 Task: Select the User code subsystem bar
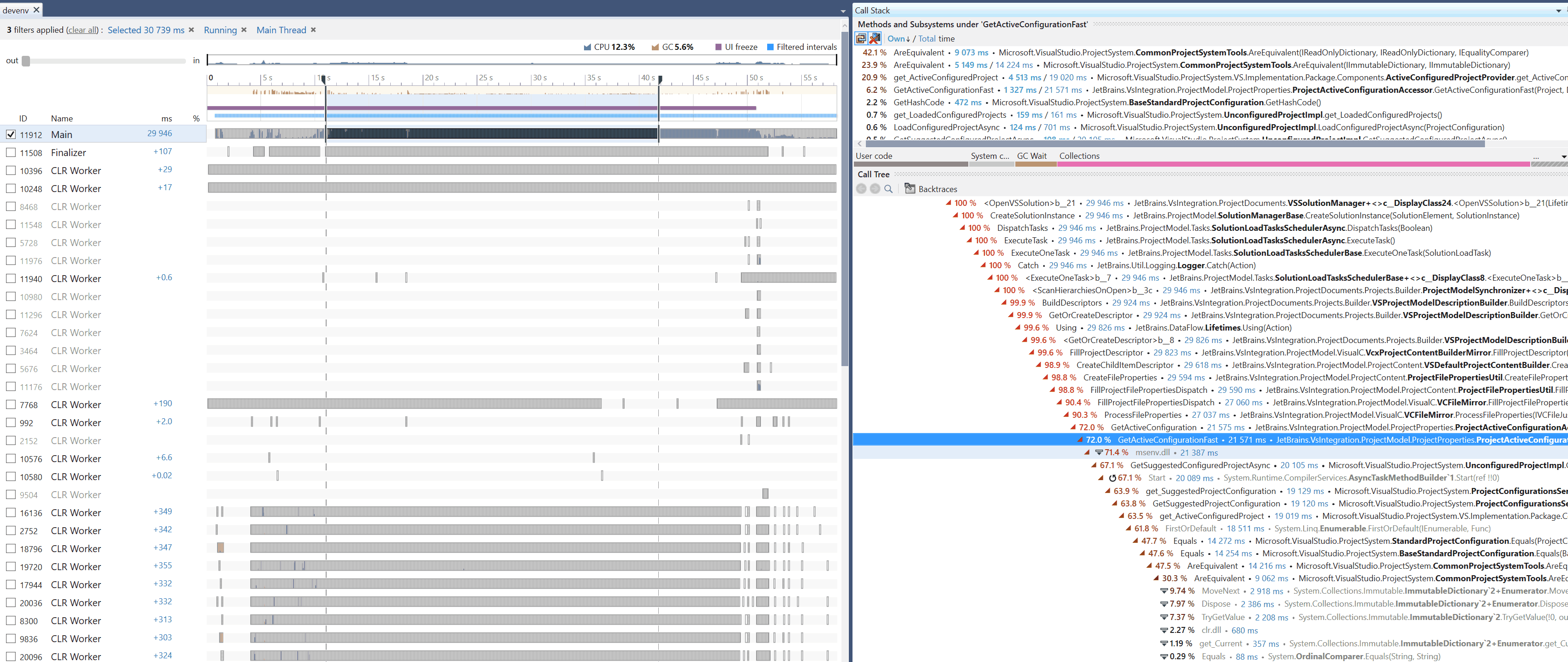click(x=911, y=164)
